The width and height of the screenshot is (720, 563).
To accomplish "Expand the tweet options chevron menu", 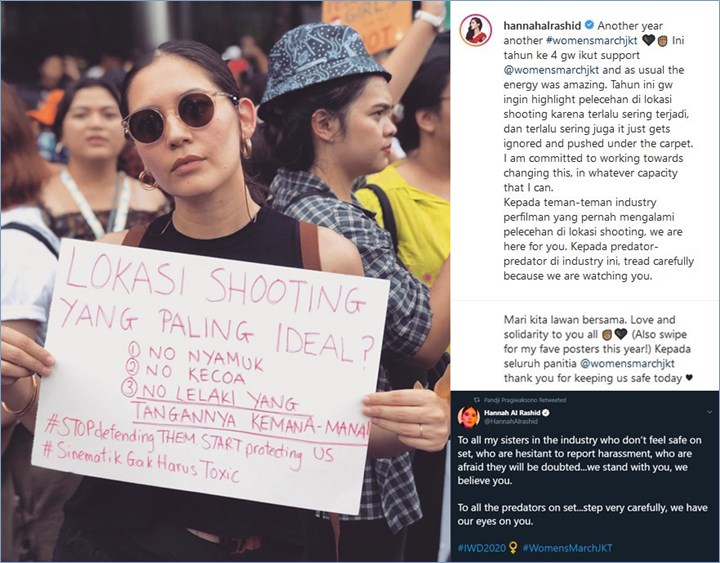I will [x=710, y=412].
